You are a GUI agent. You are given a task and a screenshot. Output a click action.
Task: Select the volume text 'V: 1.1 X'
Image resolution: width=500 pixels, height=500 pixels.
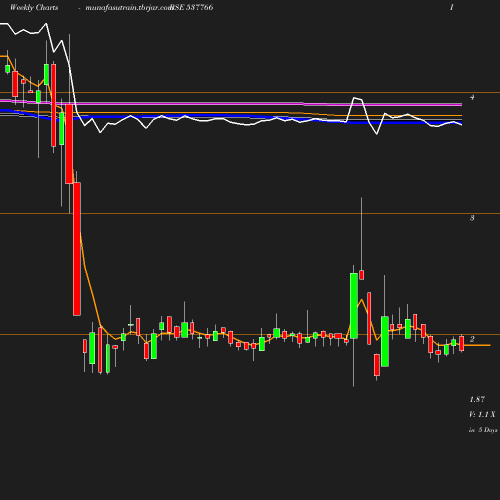[482, 414]
